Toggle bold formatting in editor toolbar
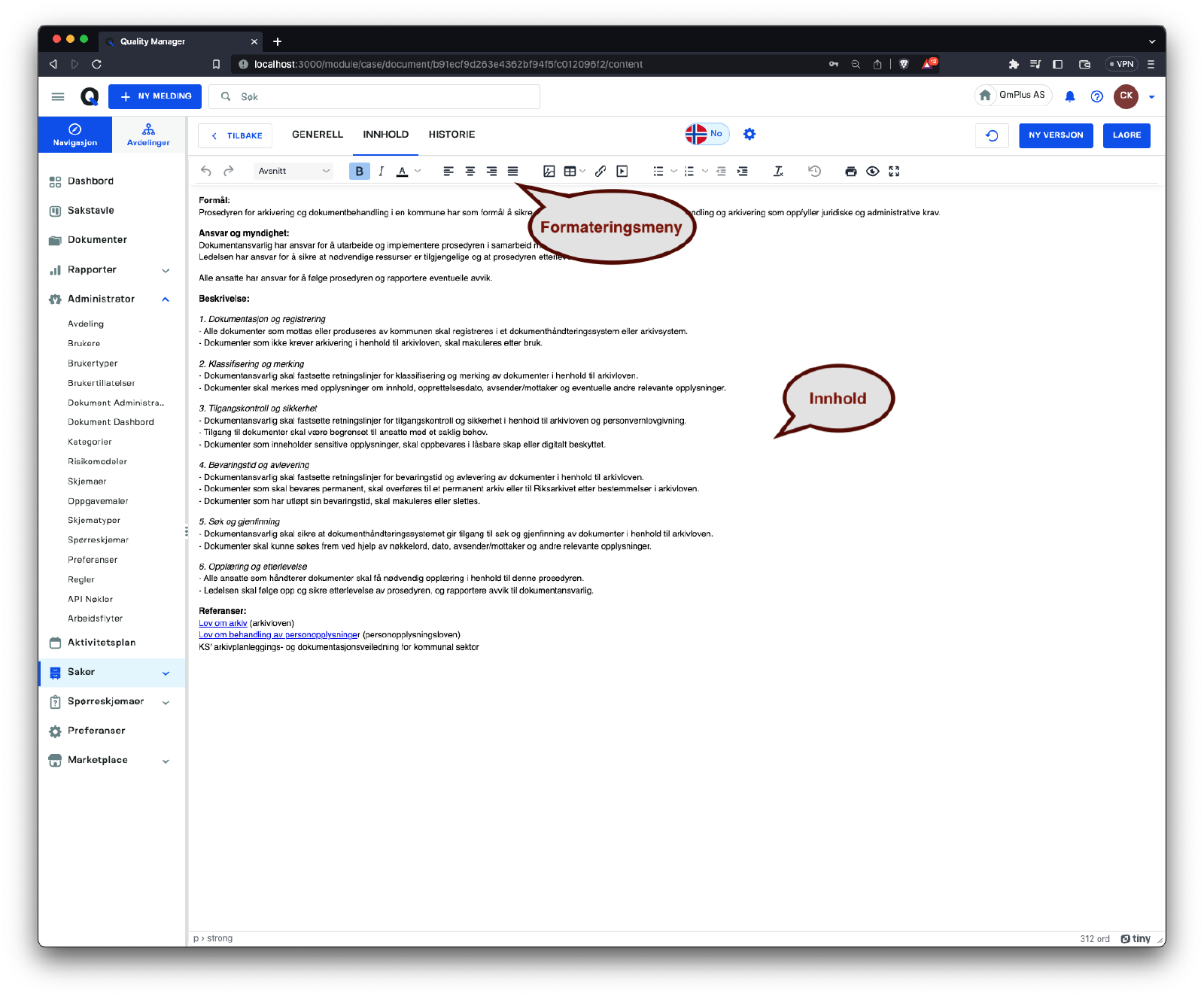The height and width of the screenshot is (997, 1204). pos(359,172)
